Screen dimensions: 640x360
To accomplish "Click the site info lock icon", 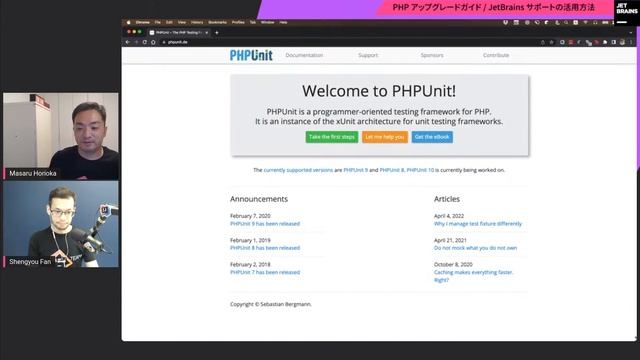I will 164,42.
